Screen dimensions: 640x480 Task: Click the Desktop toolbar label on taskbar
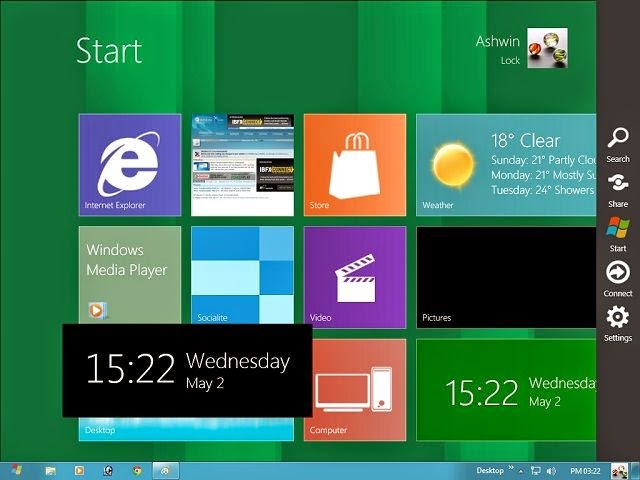pos(490,471)
